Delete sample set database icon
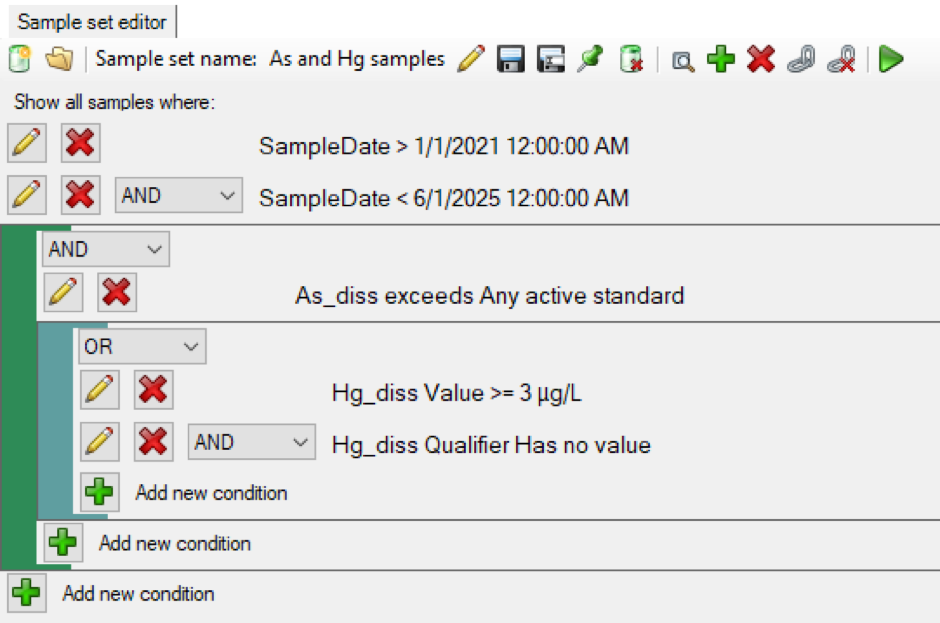 [x=631, y=59]
